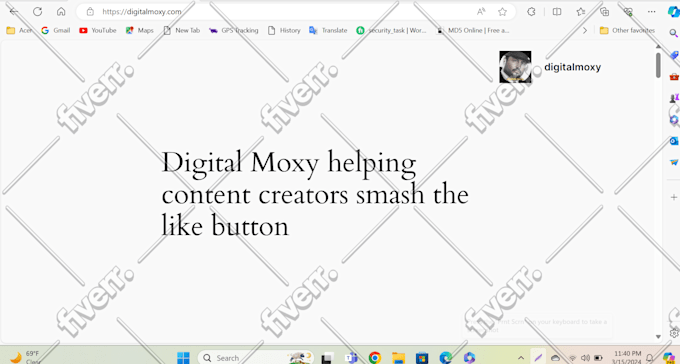Open the Translate bookmark
Viewport: 680px width, 364px height.
point(328,30)
